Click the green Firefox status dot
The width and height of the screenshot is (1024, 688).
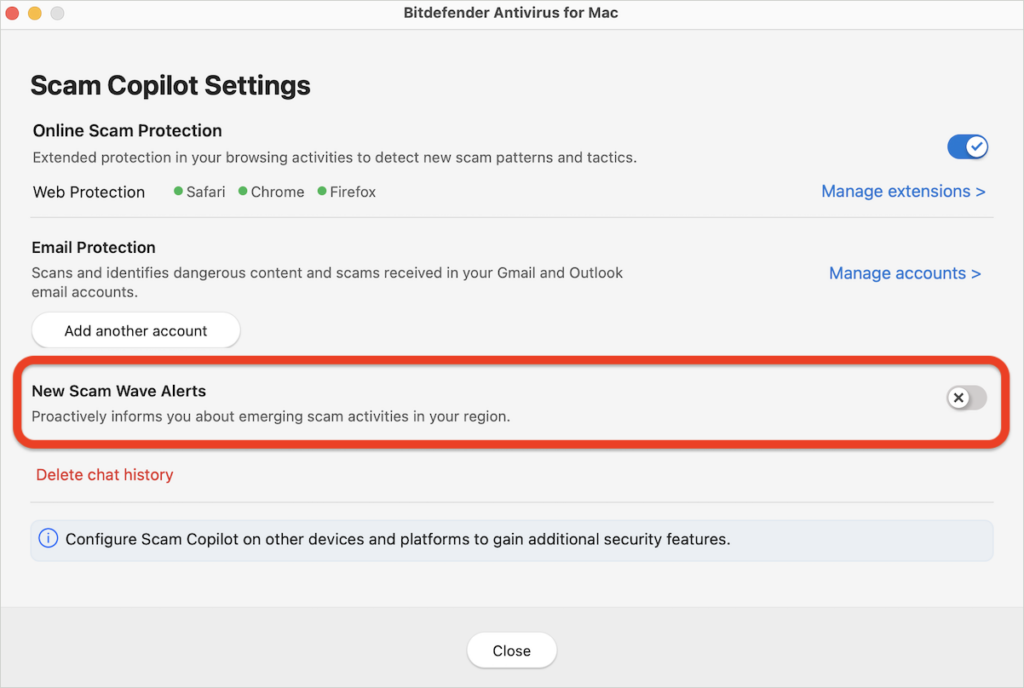click(321, 191)
